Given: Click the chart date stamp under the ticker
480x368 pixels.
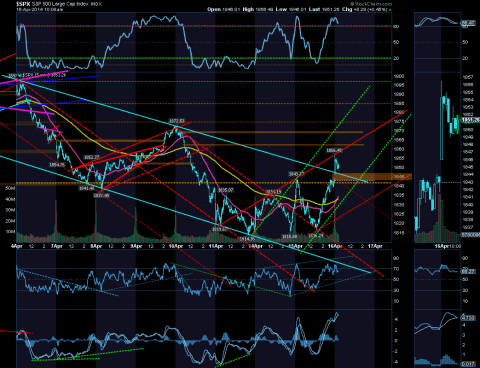Looking at the screenshot, I should pyautogui.click(x=39, y=10).
